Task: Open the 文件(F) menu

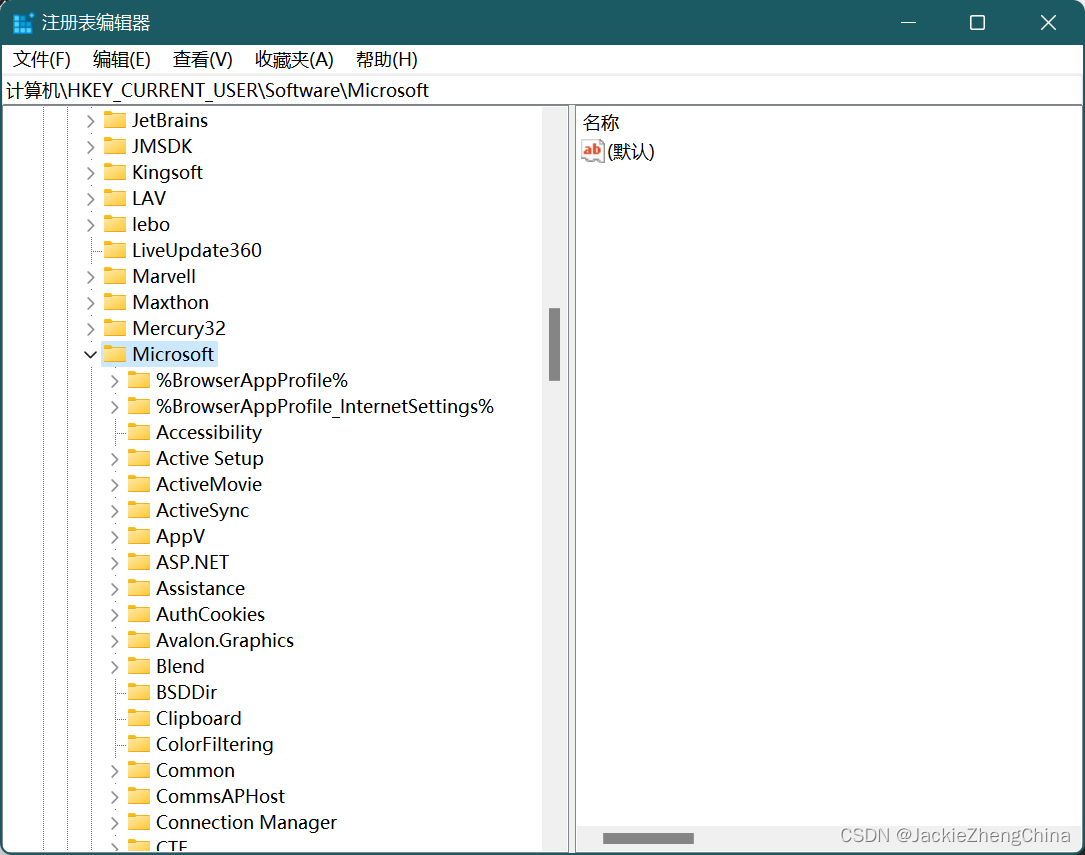Action: click(x=42, y=59)
